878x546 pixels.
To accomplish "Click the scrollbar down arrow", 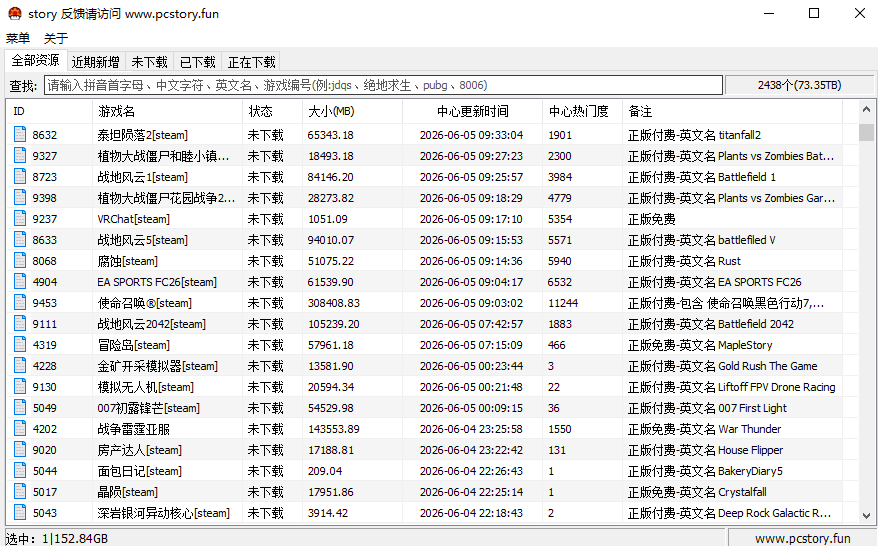I will 866,516.
